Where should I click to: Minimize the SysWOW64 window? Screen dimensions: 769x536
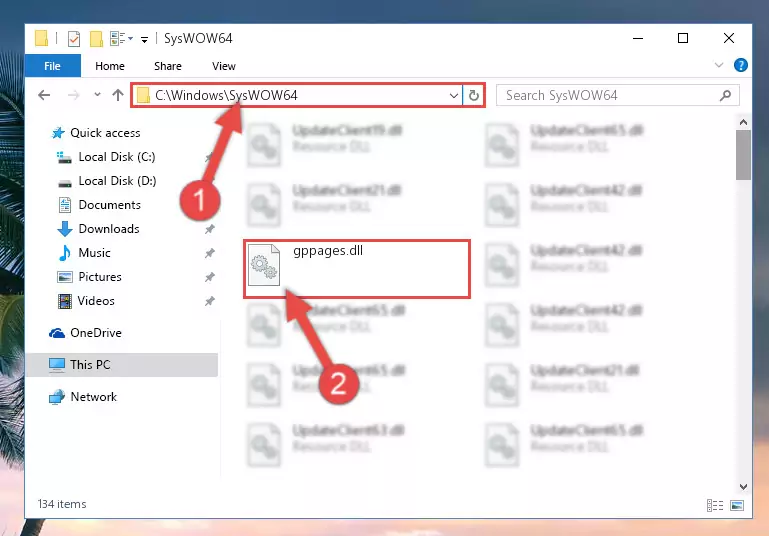638,38
